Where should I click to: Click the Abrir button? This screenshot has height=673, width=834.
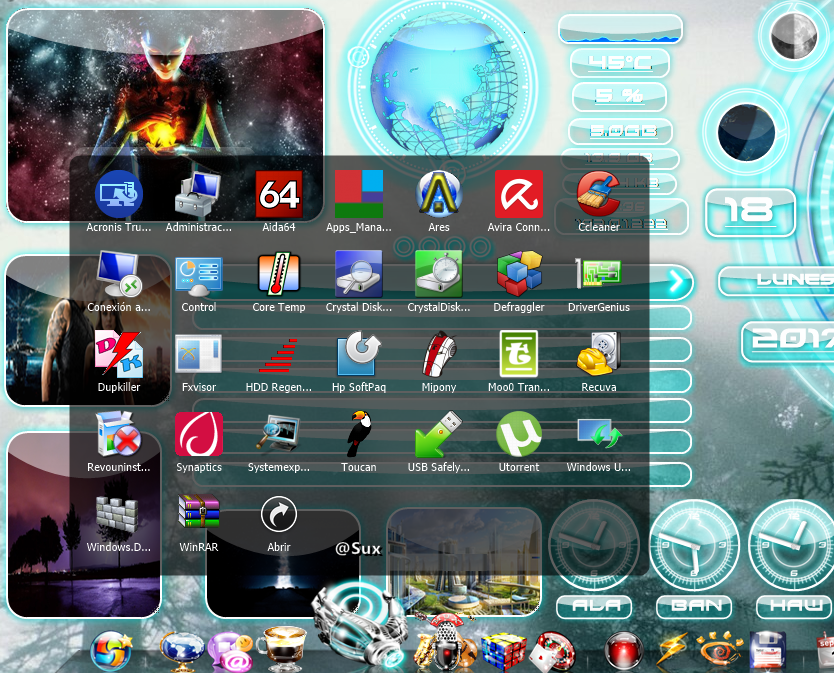coord(279,516)
